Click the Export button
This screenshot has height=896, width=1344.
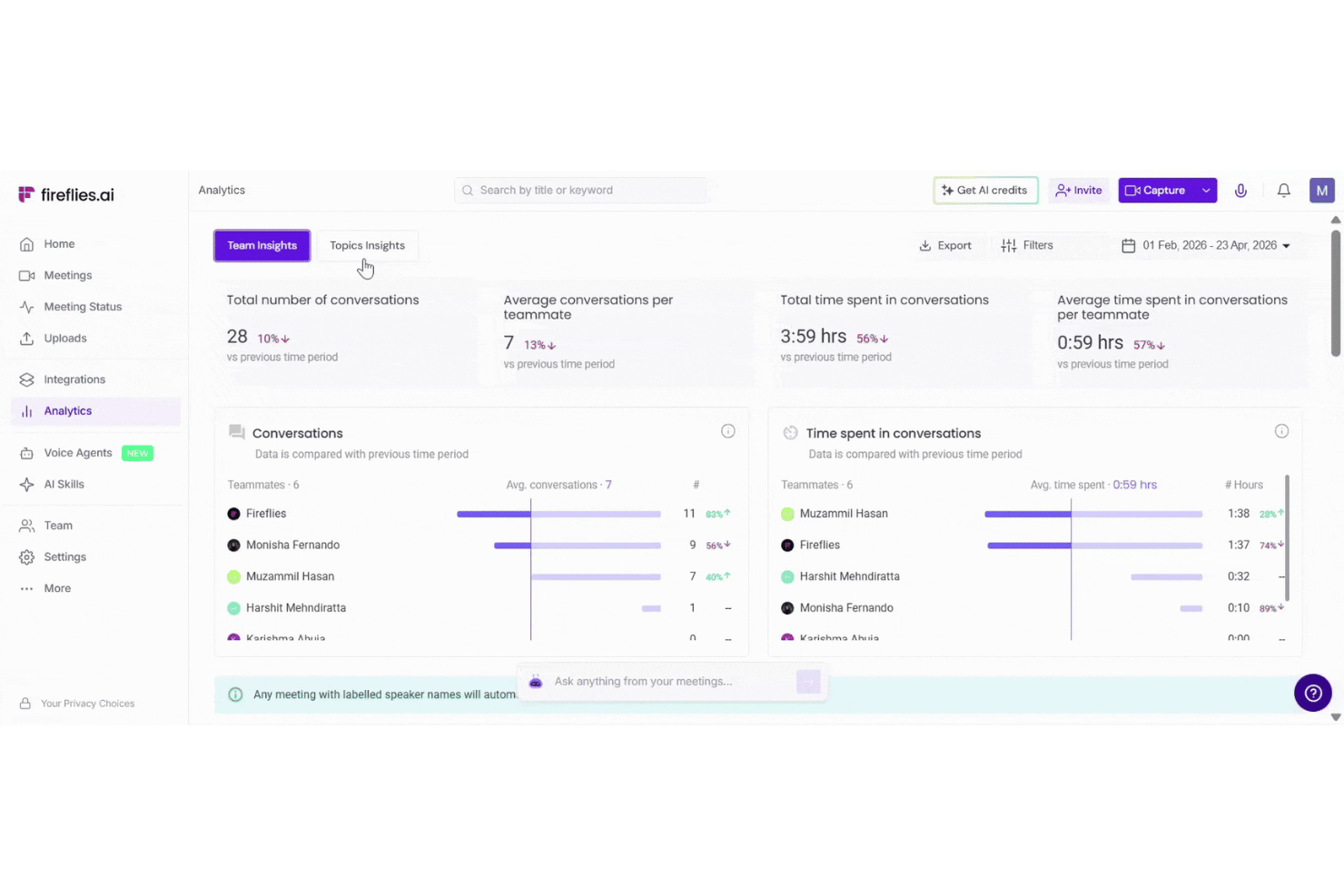(x=945, y=246)
